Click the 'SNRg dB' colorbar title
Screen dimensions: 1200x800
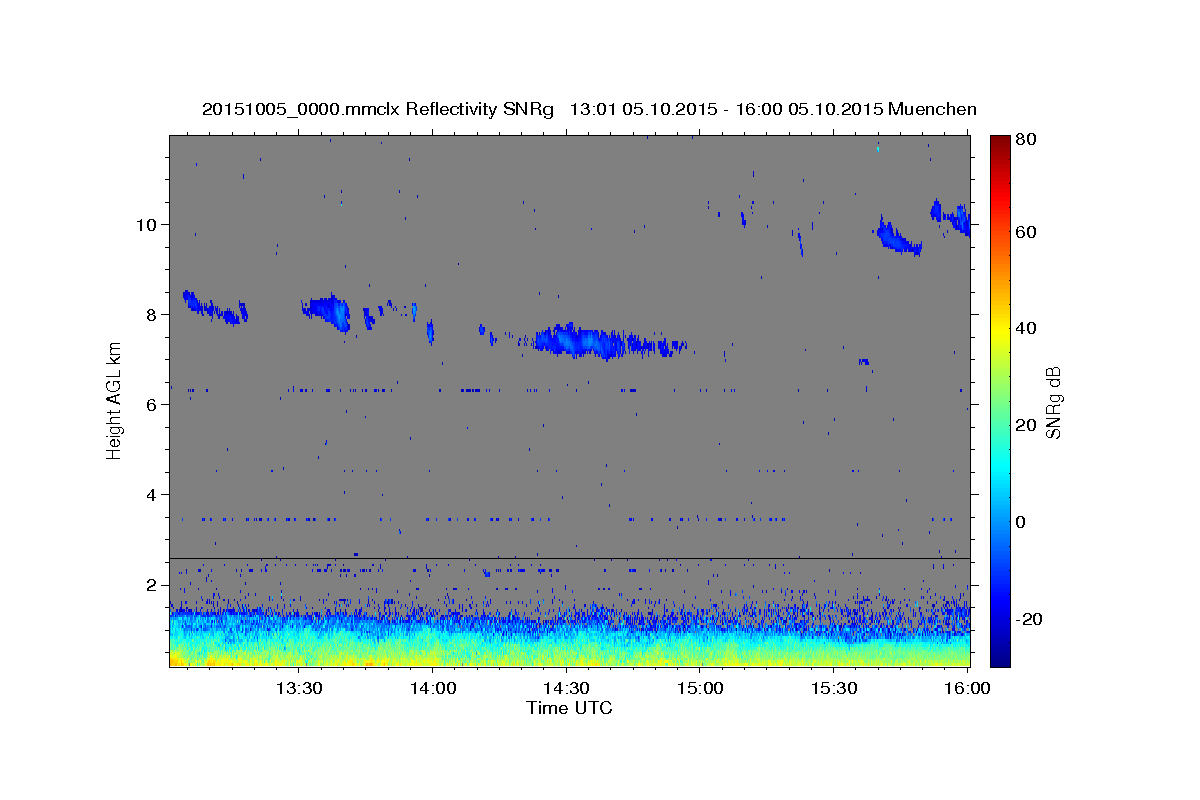[1053, 403]
